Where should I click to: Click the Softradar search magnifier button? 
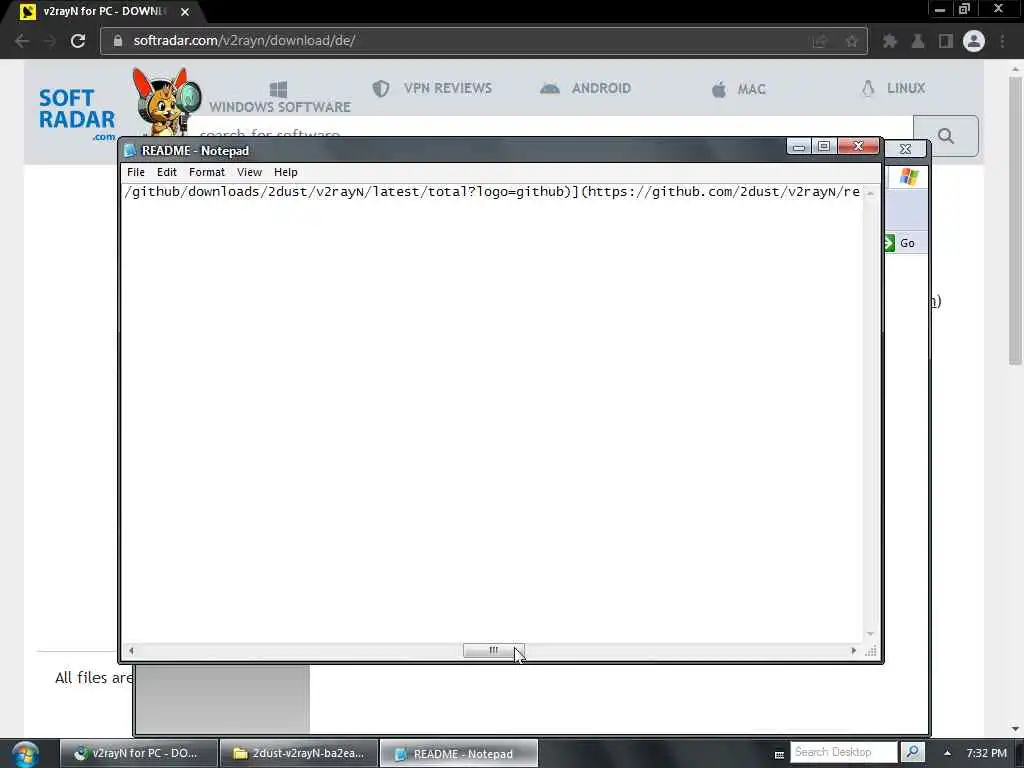tap(946, 136)
